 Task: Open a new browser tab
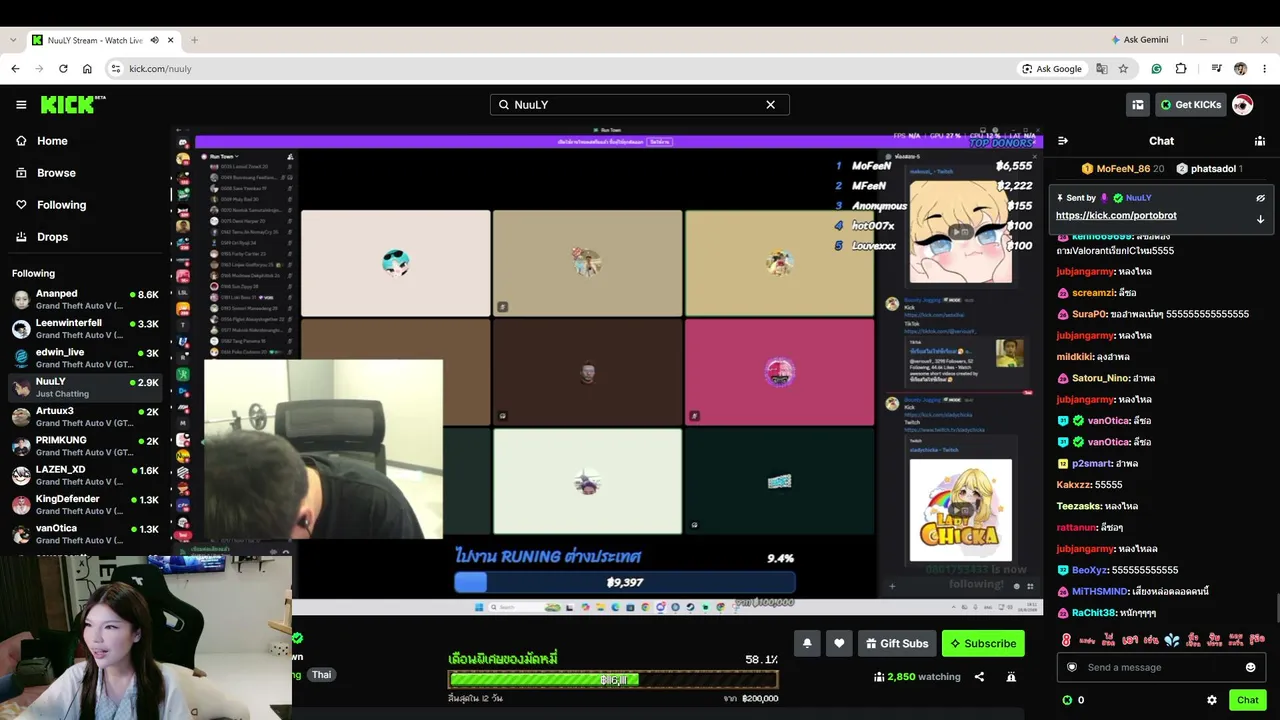click(194, 40)
